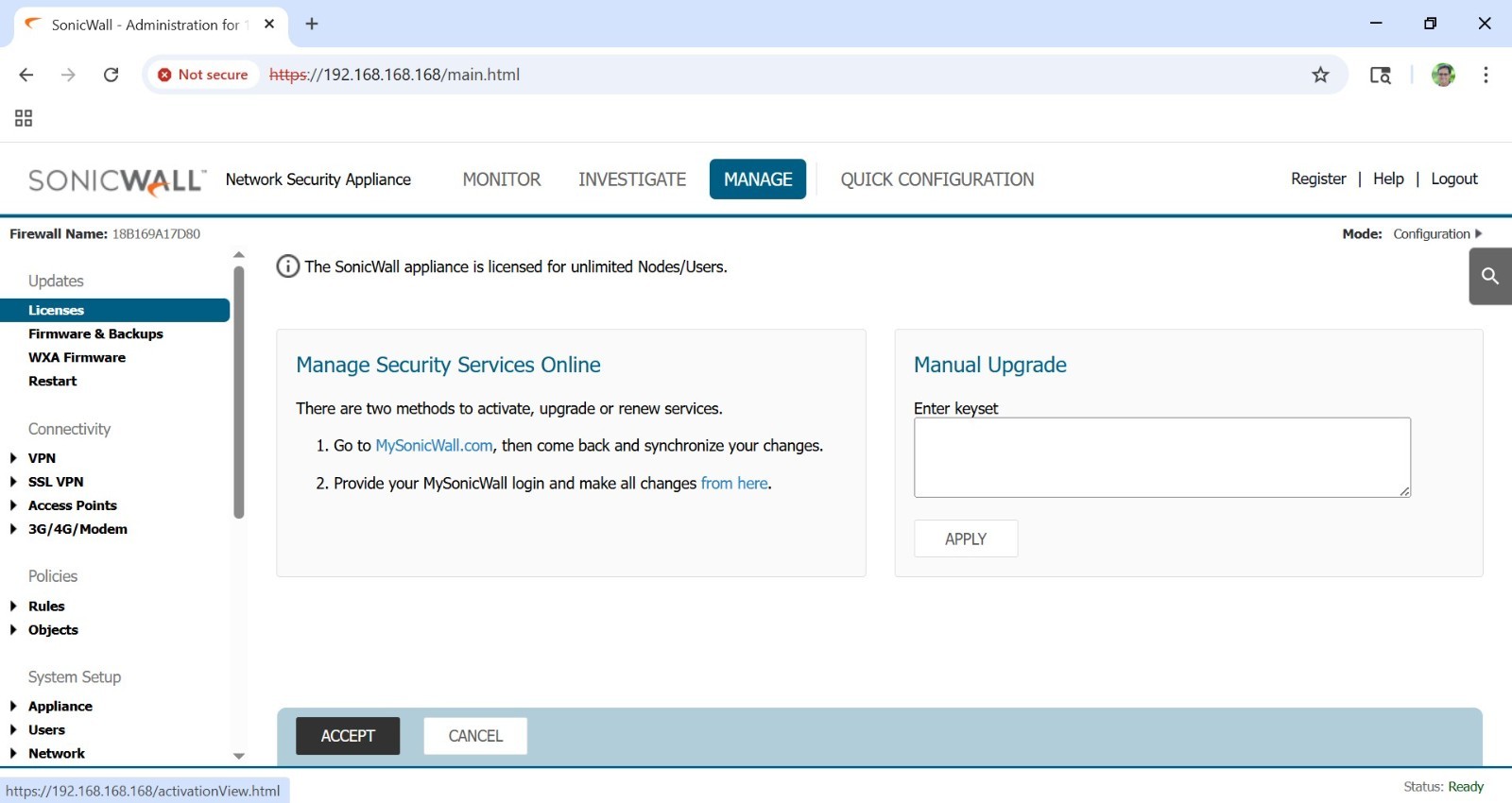This screenshot has height=803, width=1512.
Task: Open a new browser tab
Action: 312,25
